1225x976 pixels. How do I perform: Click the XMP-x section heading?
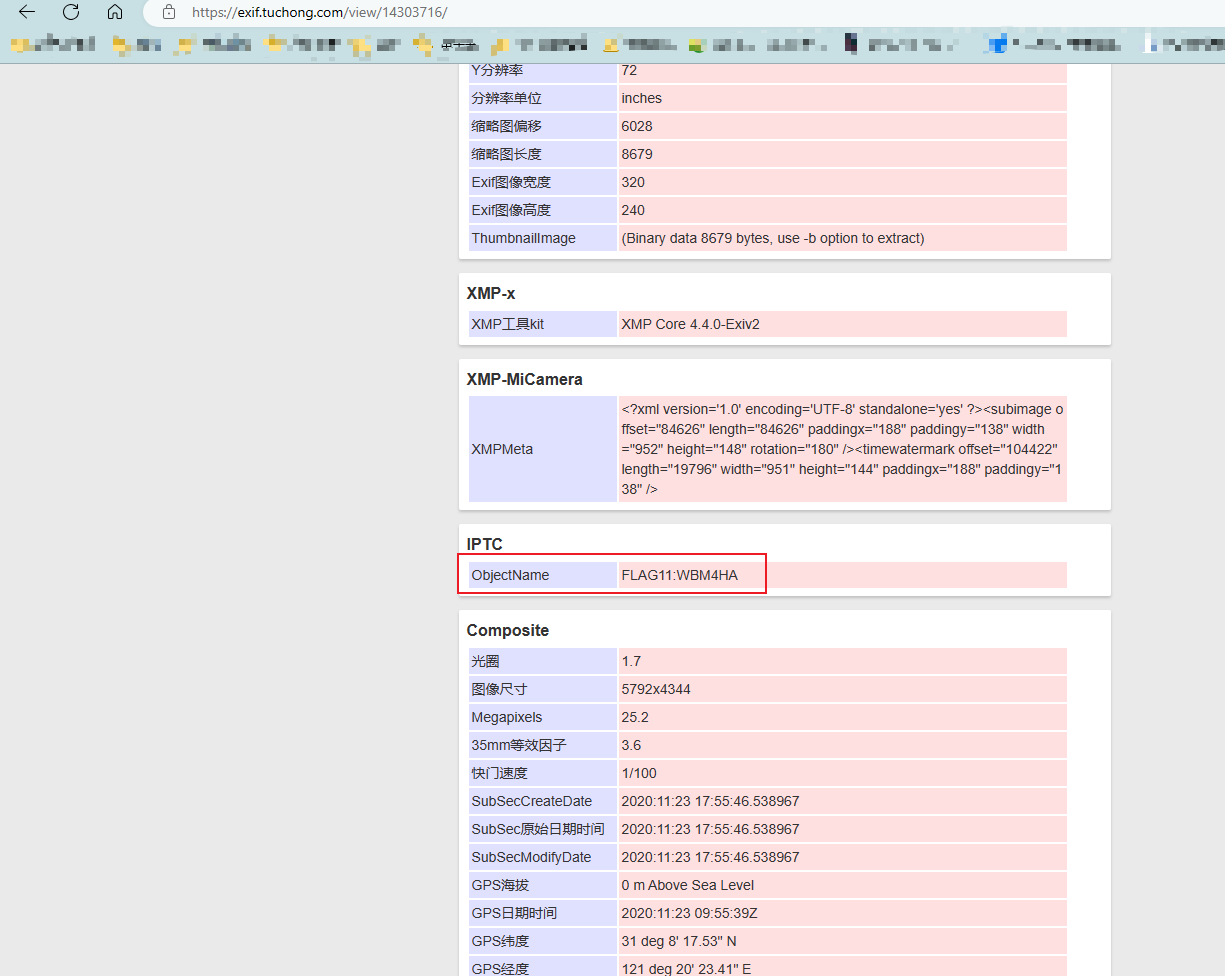click(491, 293)
